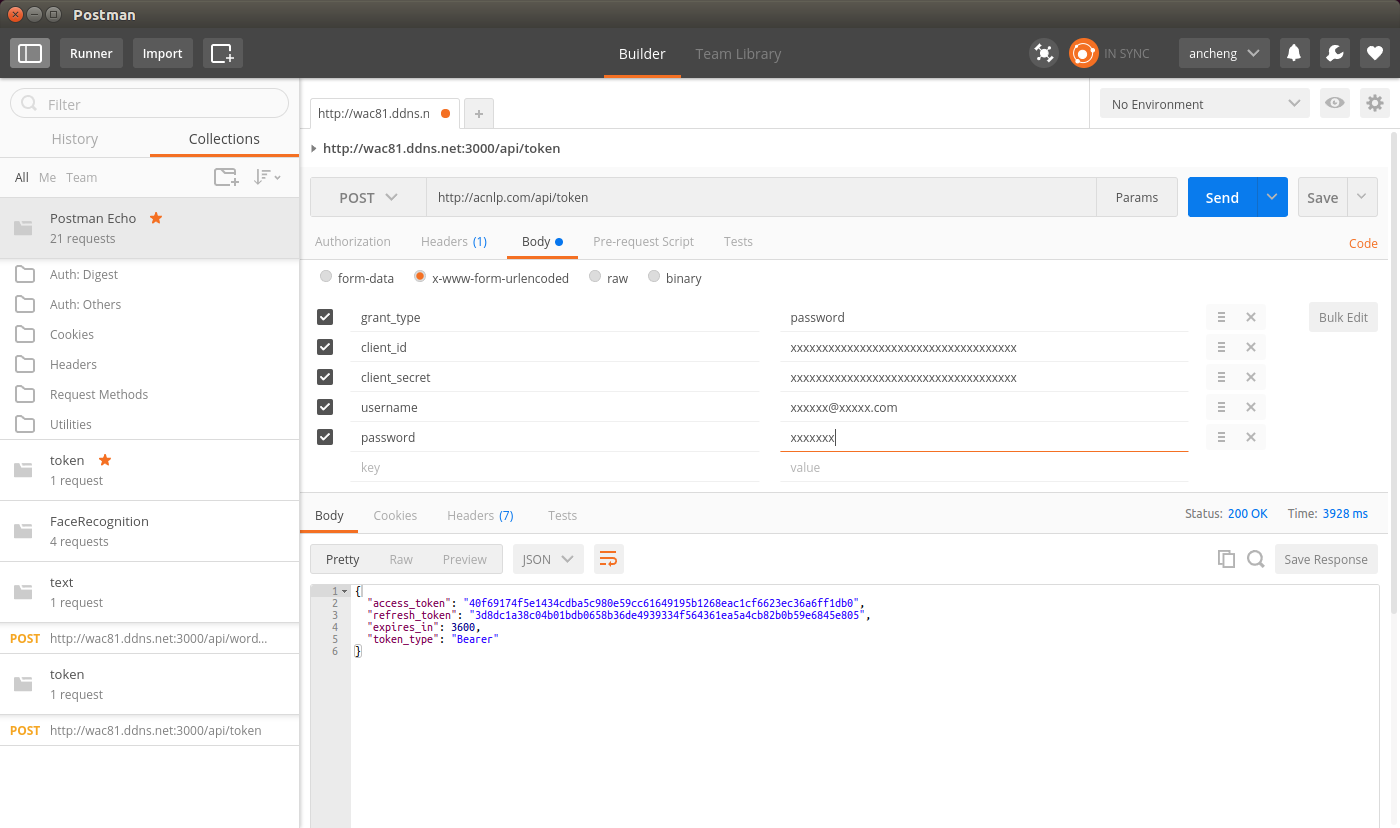Click the collections Filter search field
The image size is (1400, 828).
coord(149,104)
